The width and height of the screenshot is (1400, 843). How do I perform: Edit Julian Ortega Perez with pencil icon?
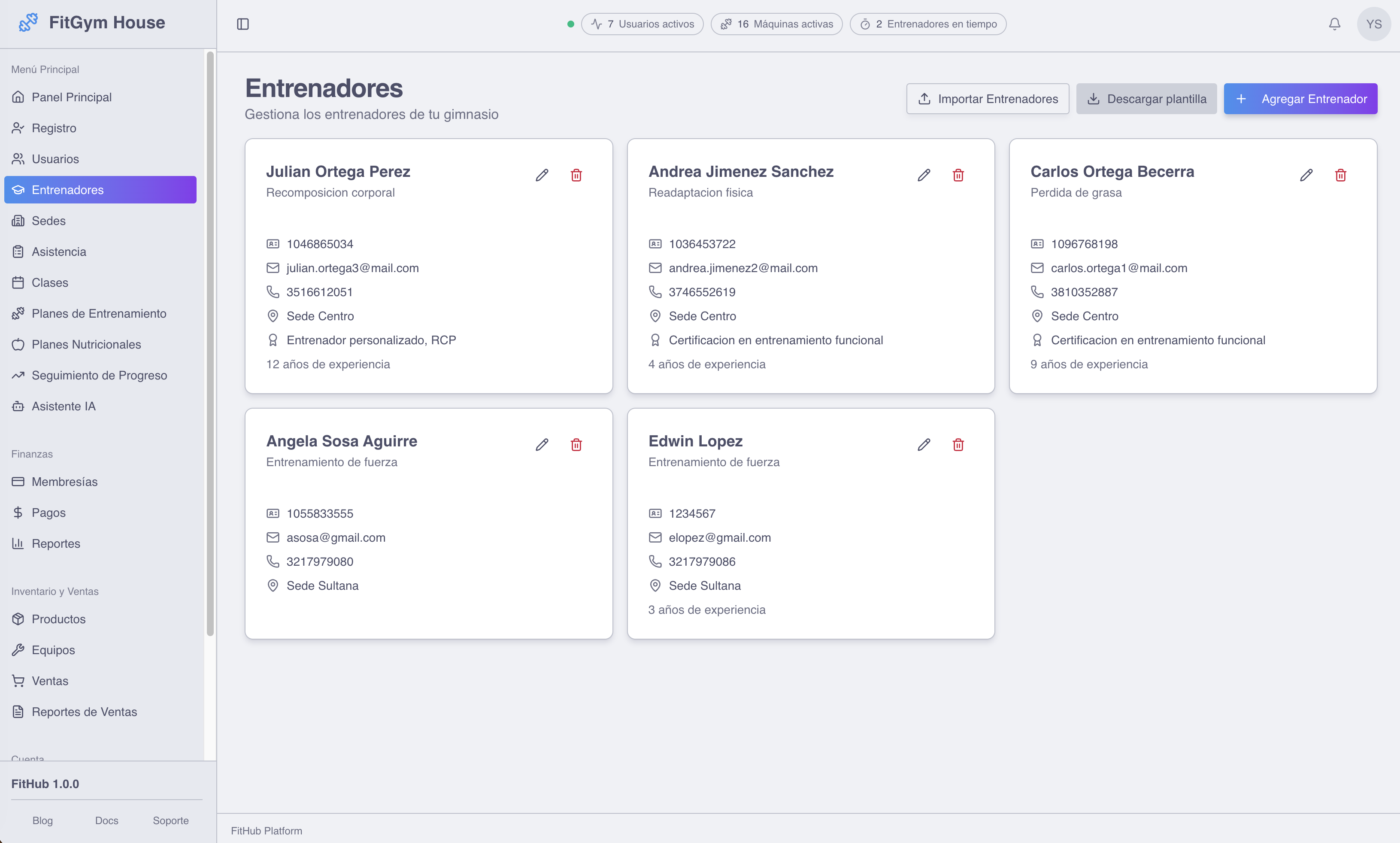point(542,174)
